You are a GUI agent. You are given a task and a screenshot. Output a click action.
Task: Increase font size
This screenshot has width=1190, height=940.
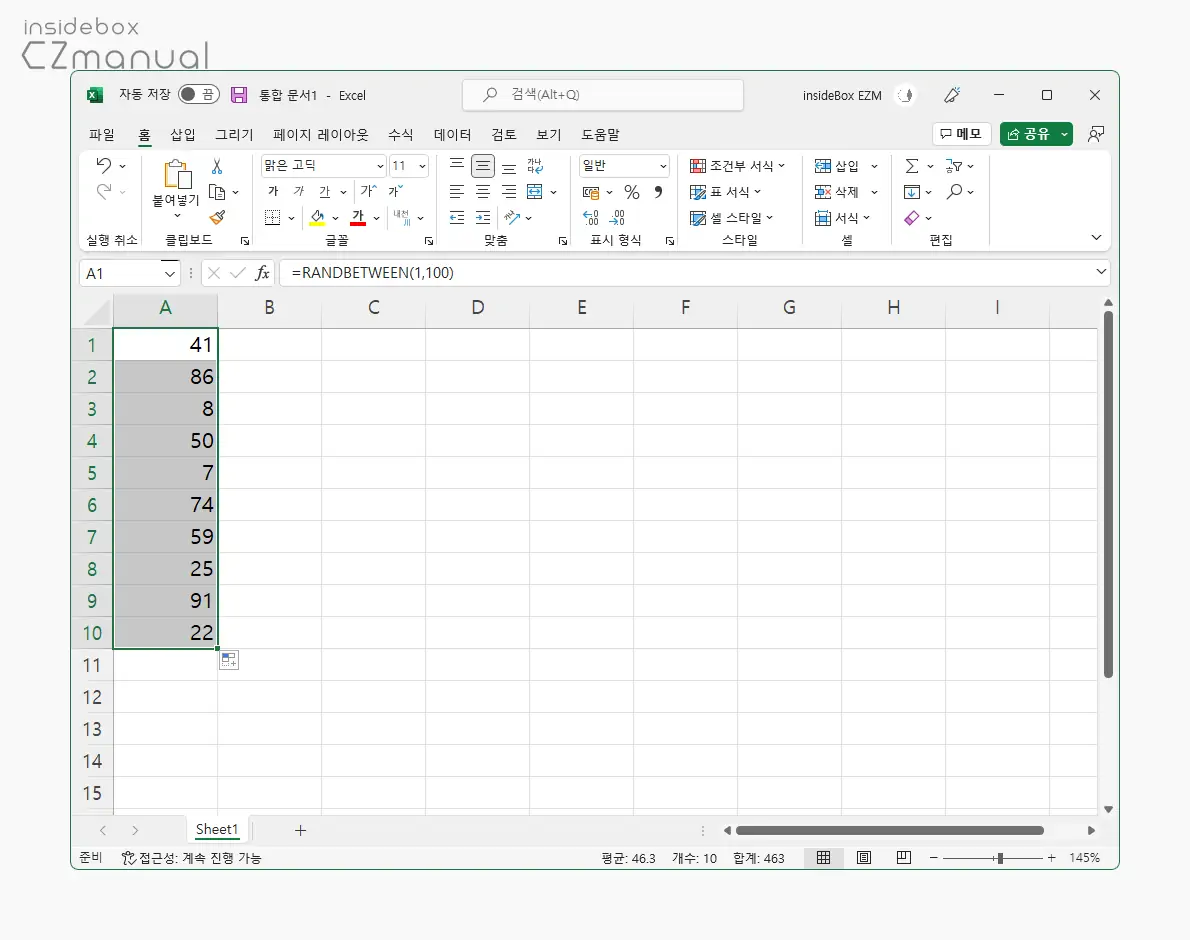pos(368,191)
